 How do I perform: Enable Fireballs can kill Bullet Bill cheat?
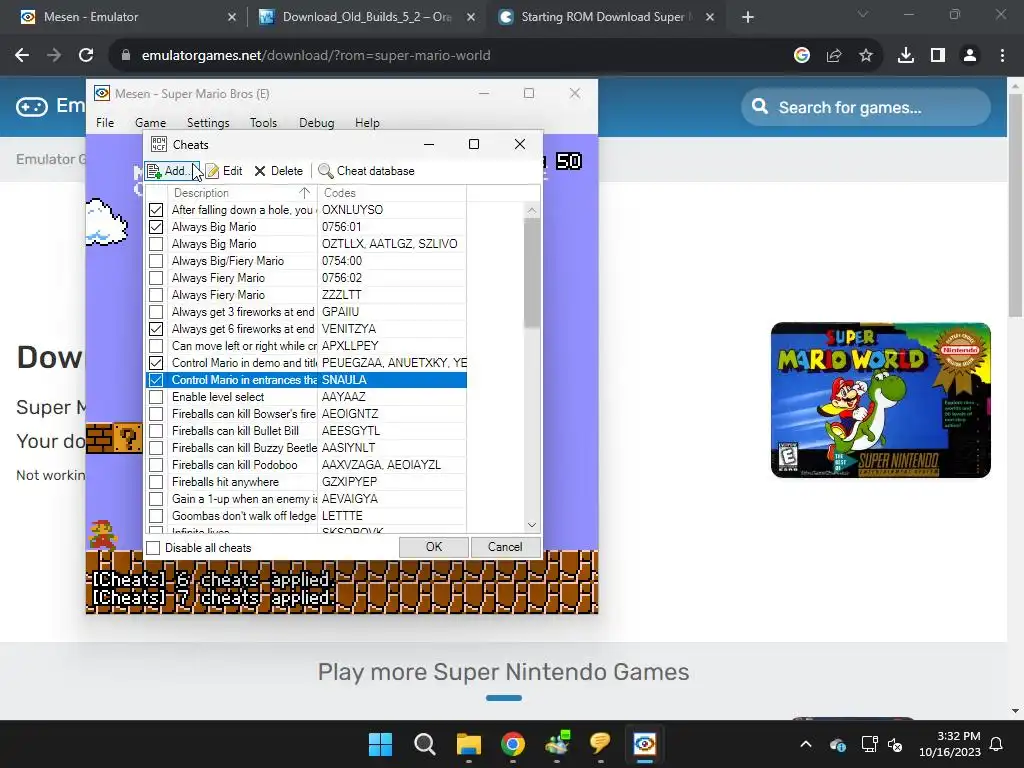coord(156,430)
